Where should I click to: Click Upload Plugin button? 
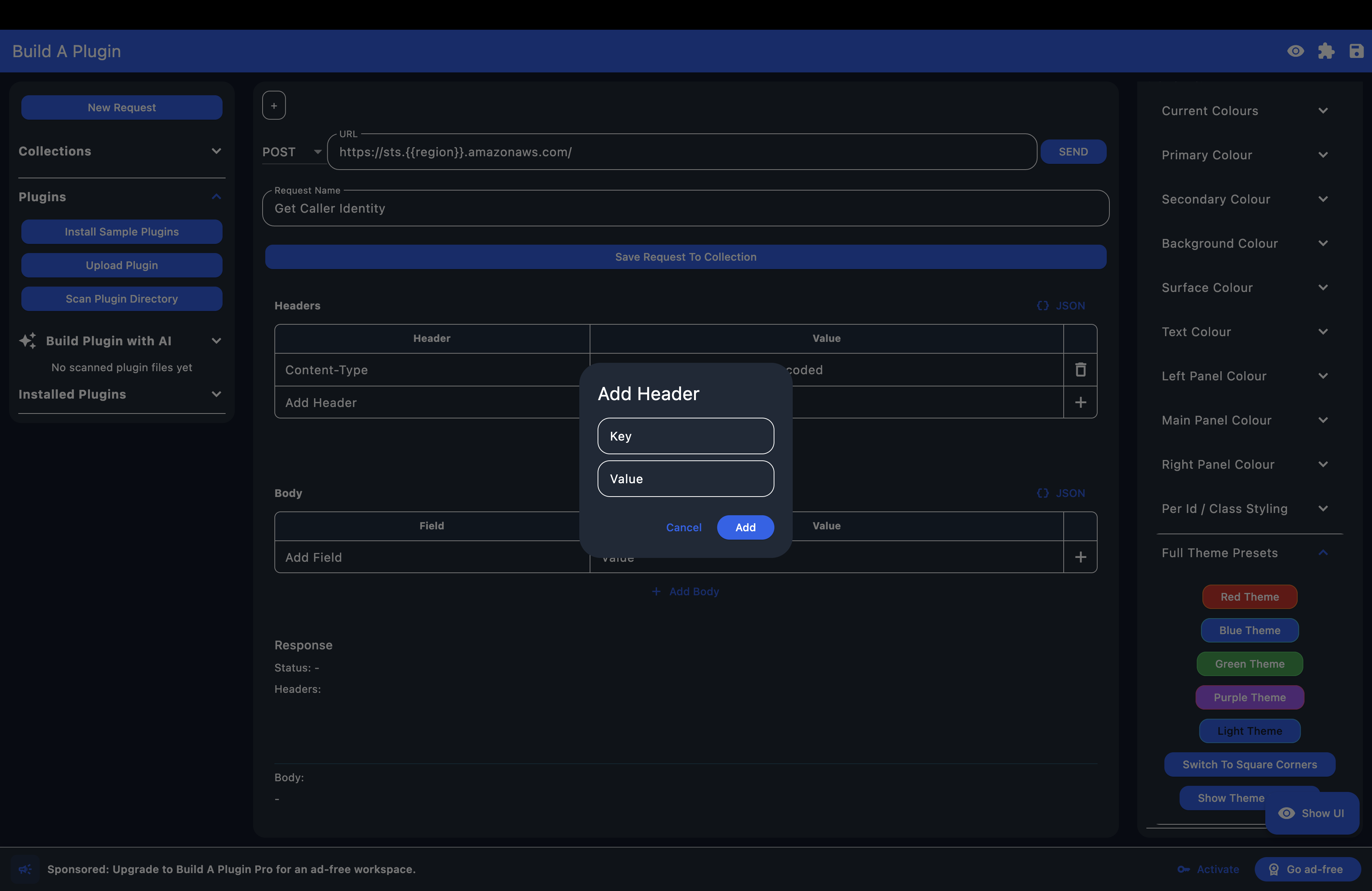[122, 265]
